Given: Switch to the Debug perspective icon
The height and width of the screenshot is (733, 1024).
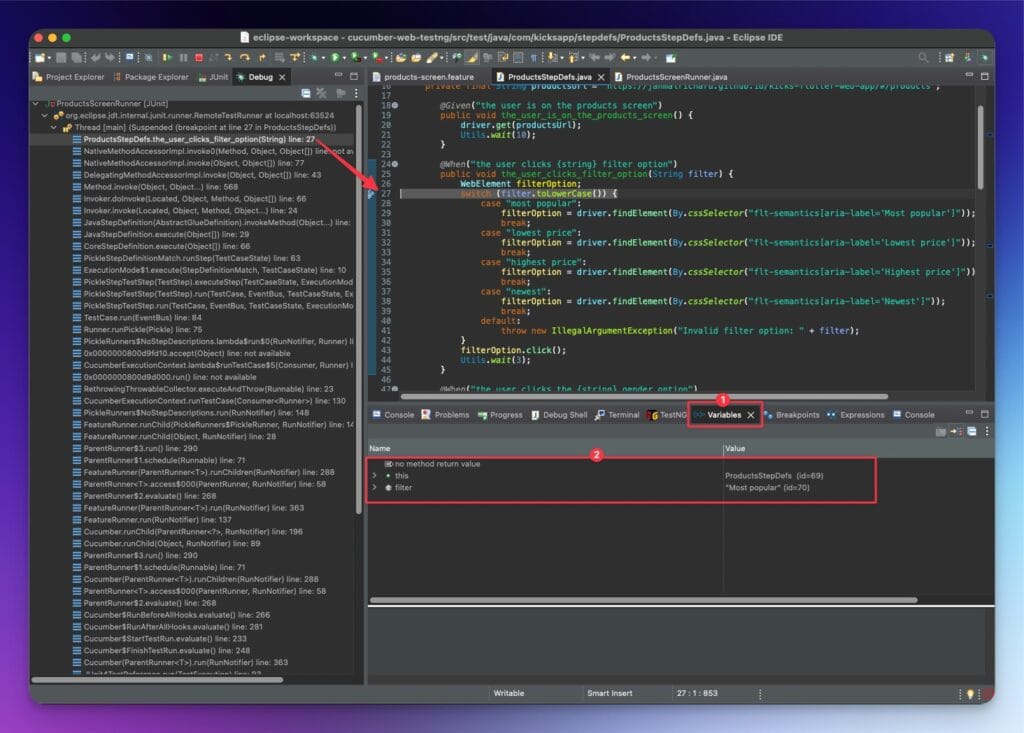Looking at the screenshot, I should (x=985, y=57).
